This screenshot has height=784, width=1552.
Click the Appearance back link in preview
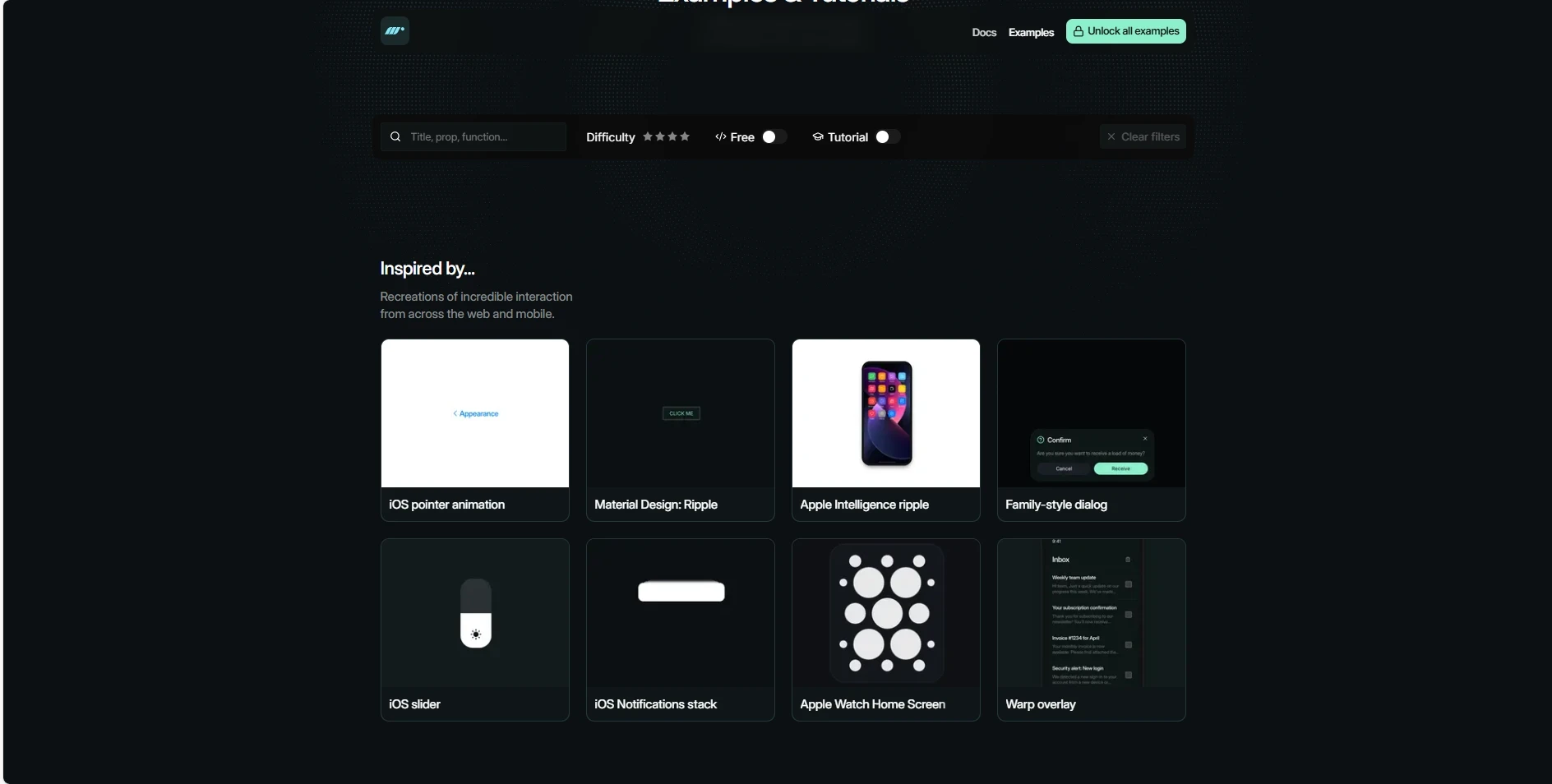(x=476, y=413)
